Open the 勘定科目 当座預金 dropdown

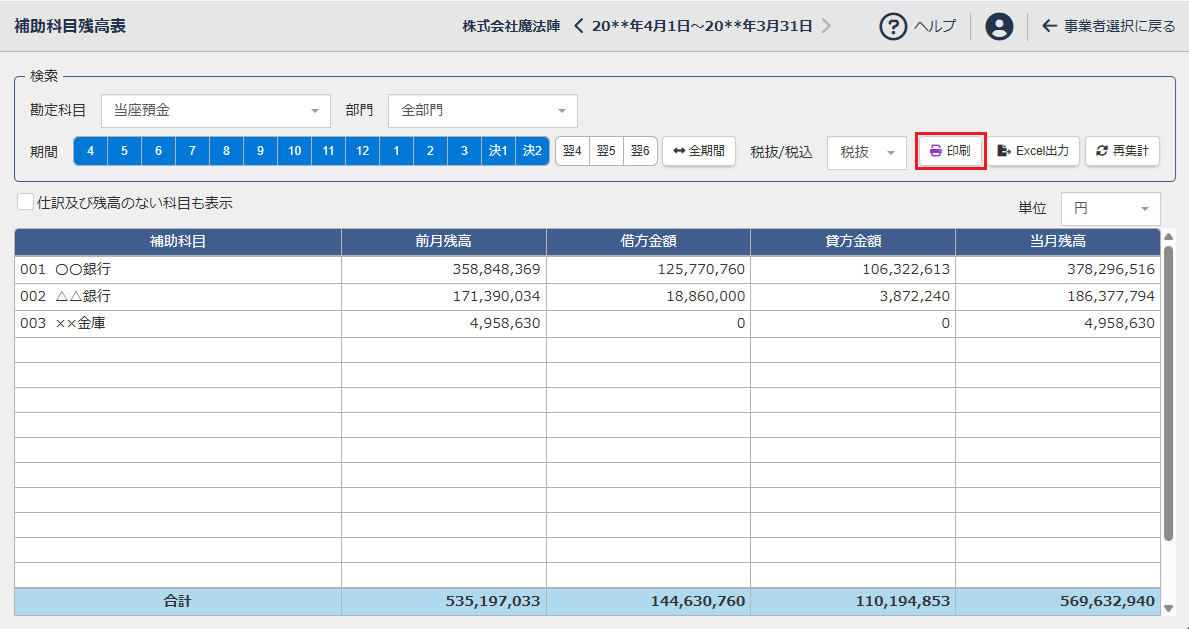(x=215, y=111)
